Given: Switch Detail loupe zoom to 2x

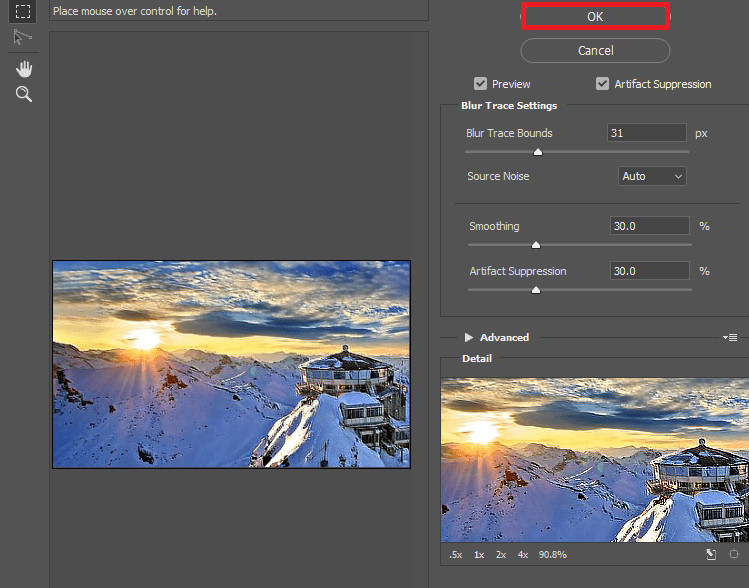Looking at the screenshot, I should (x=500, y=554).
